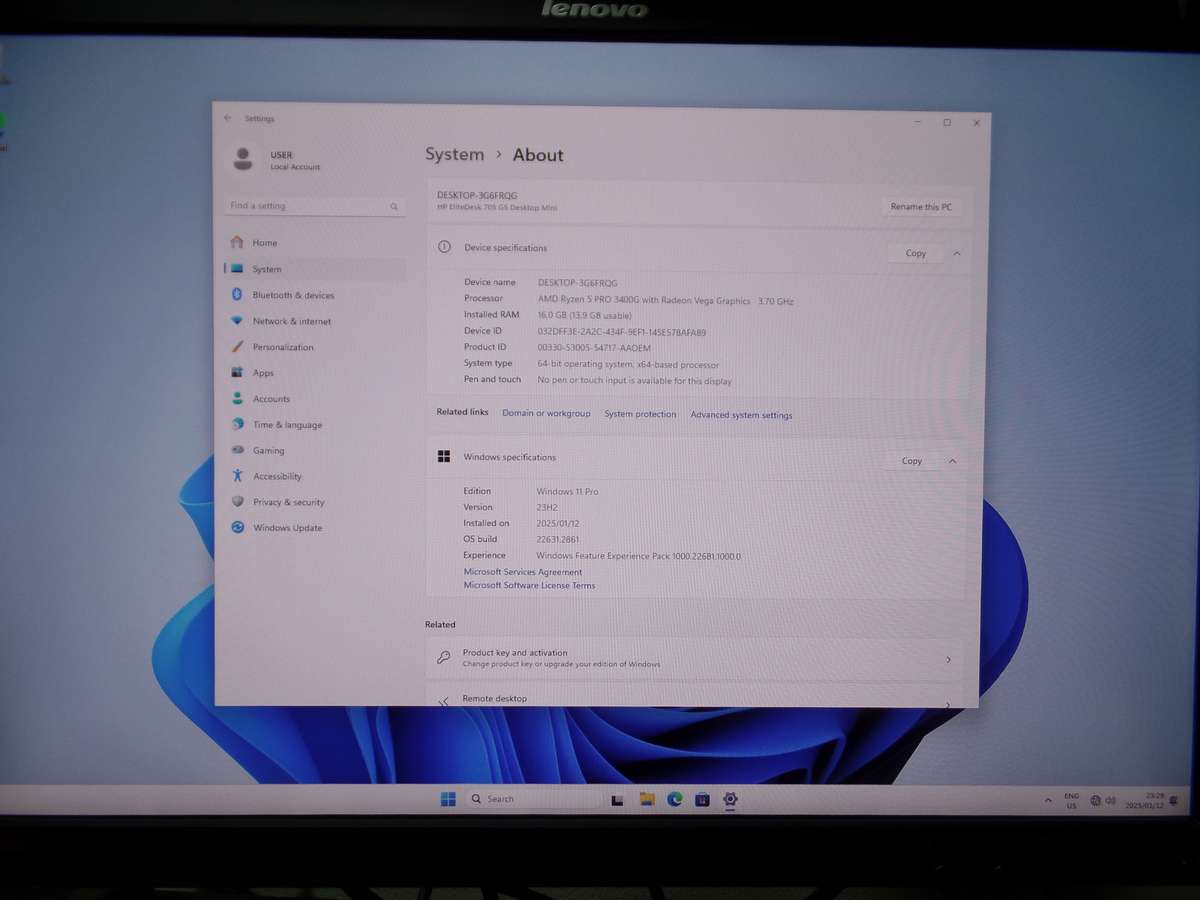Image resolution: width=1200 pixels, height=900 pixels.
Task: Open Windows Update page
Action: click(287, 528)
